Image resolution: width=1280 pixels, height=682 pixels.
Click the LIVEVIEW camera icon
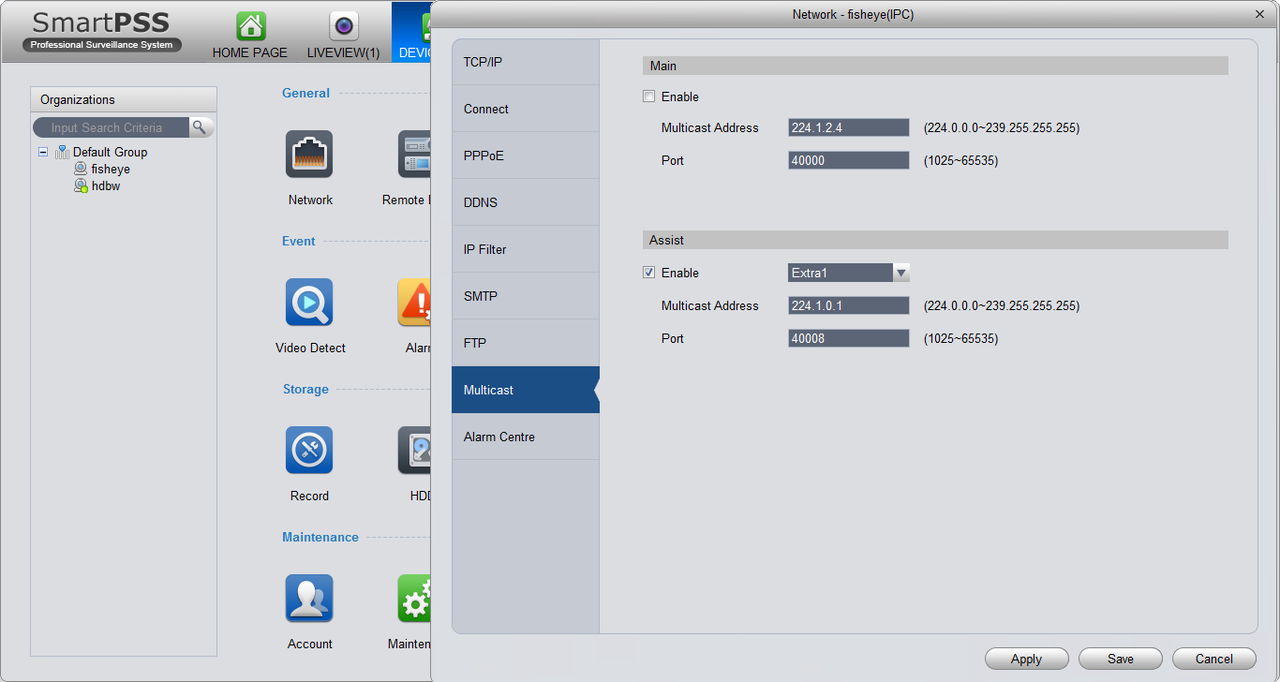click(344, 26)
